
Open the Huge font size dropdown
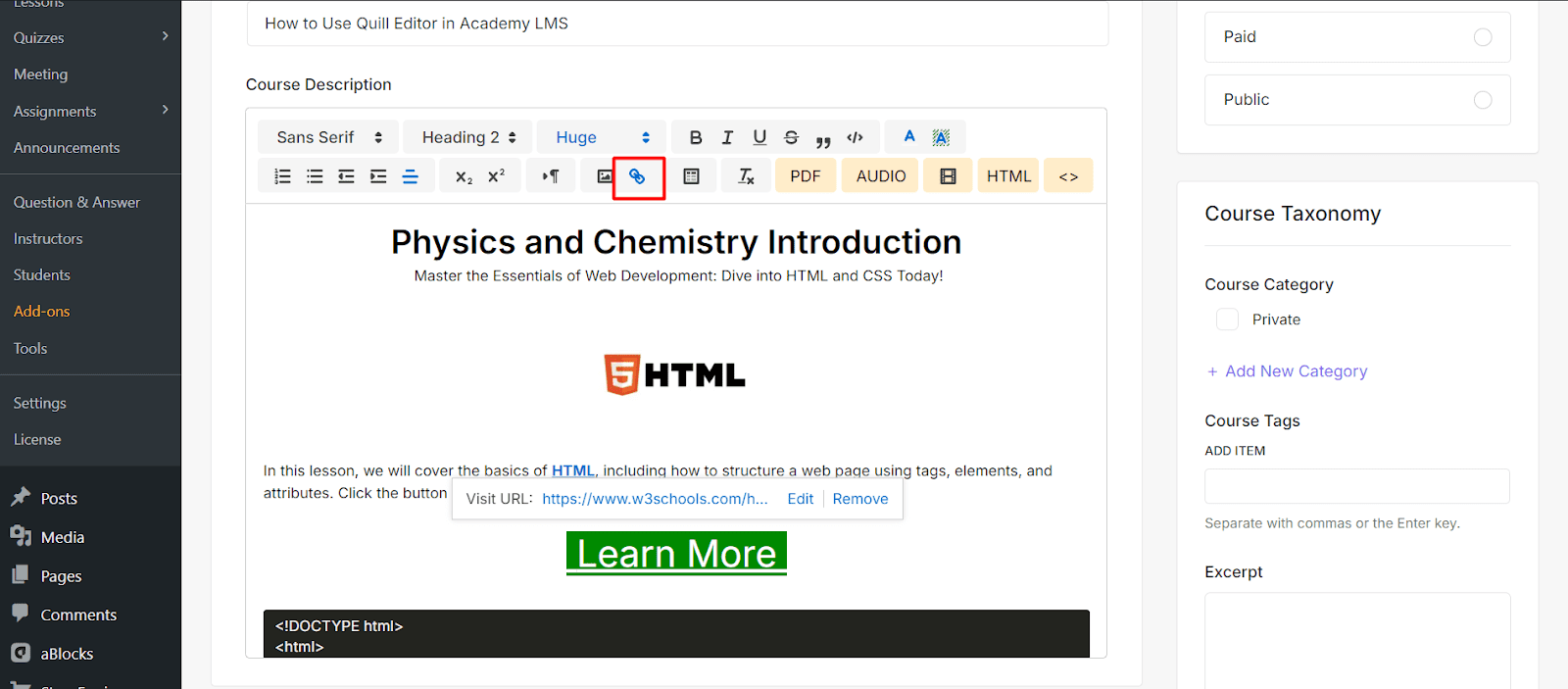click(600, 136)
